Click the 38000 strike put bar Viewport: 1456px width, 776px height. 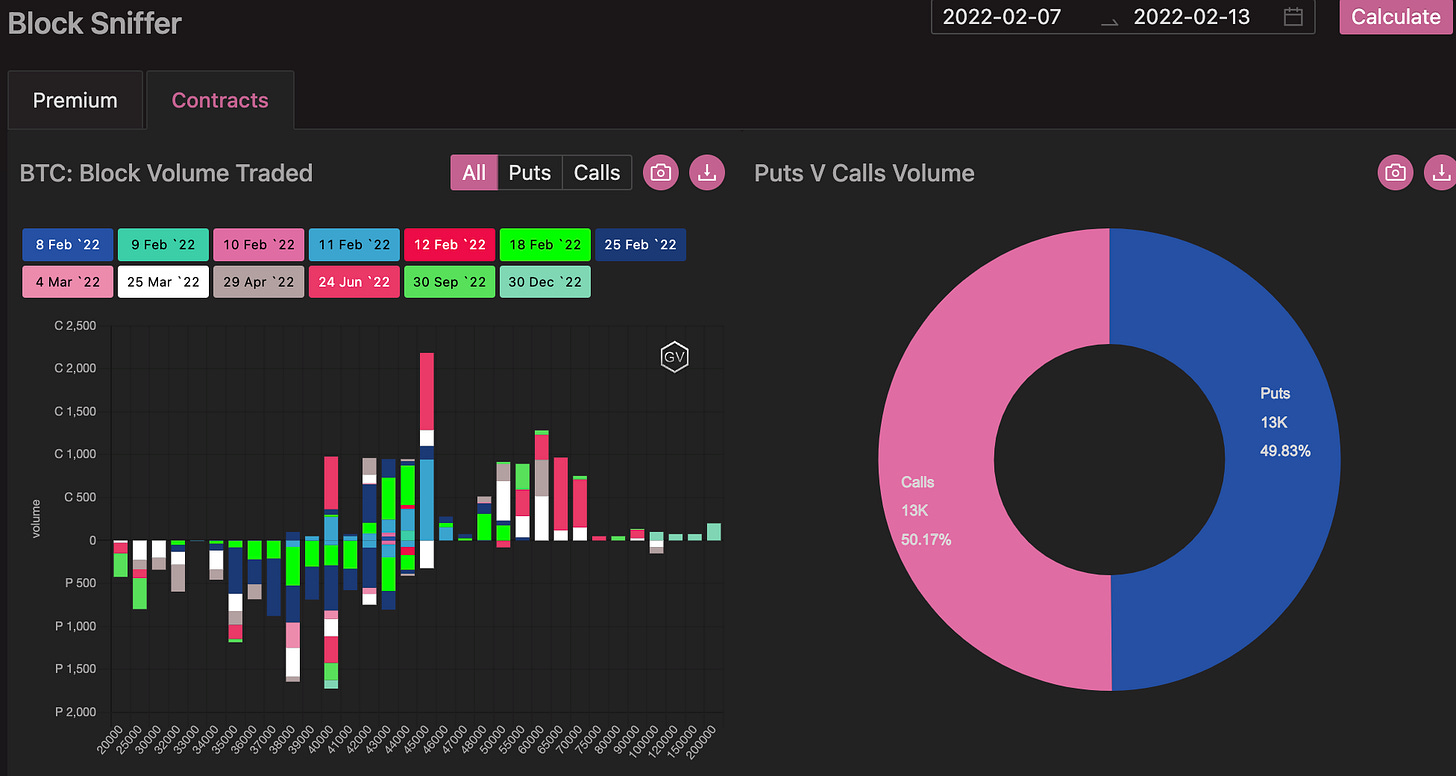click(293, 610)
